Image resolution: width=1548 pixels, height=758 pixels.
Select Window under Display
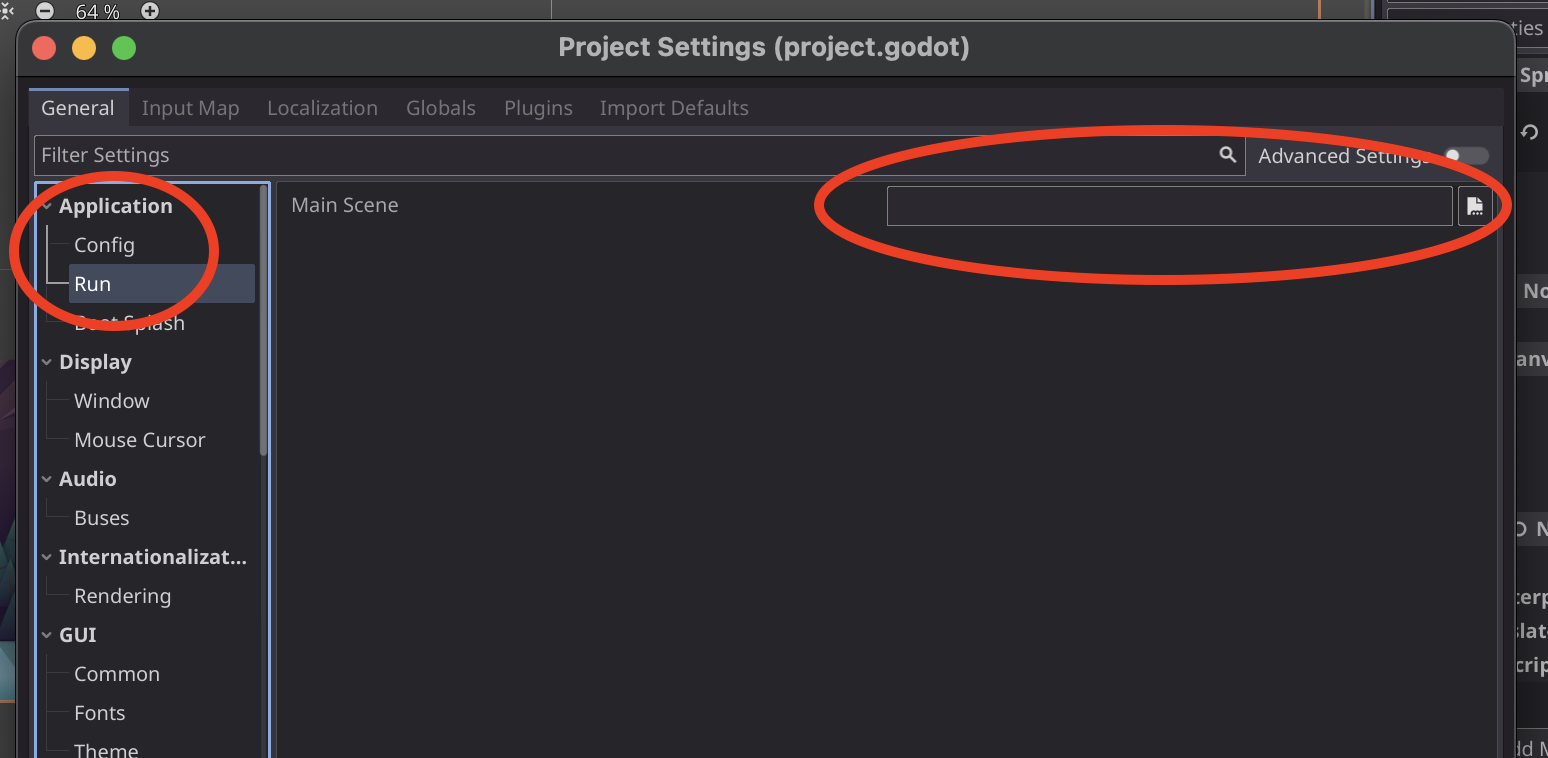111,400
